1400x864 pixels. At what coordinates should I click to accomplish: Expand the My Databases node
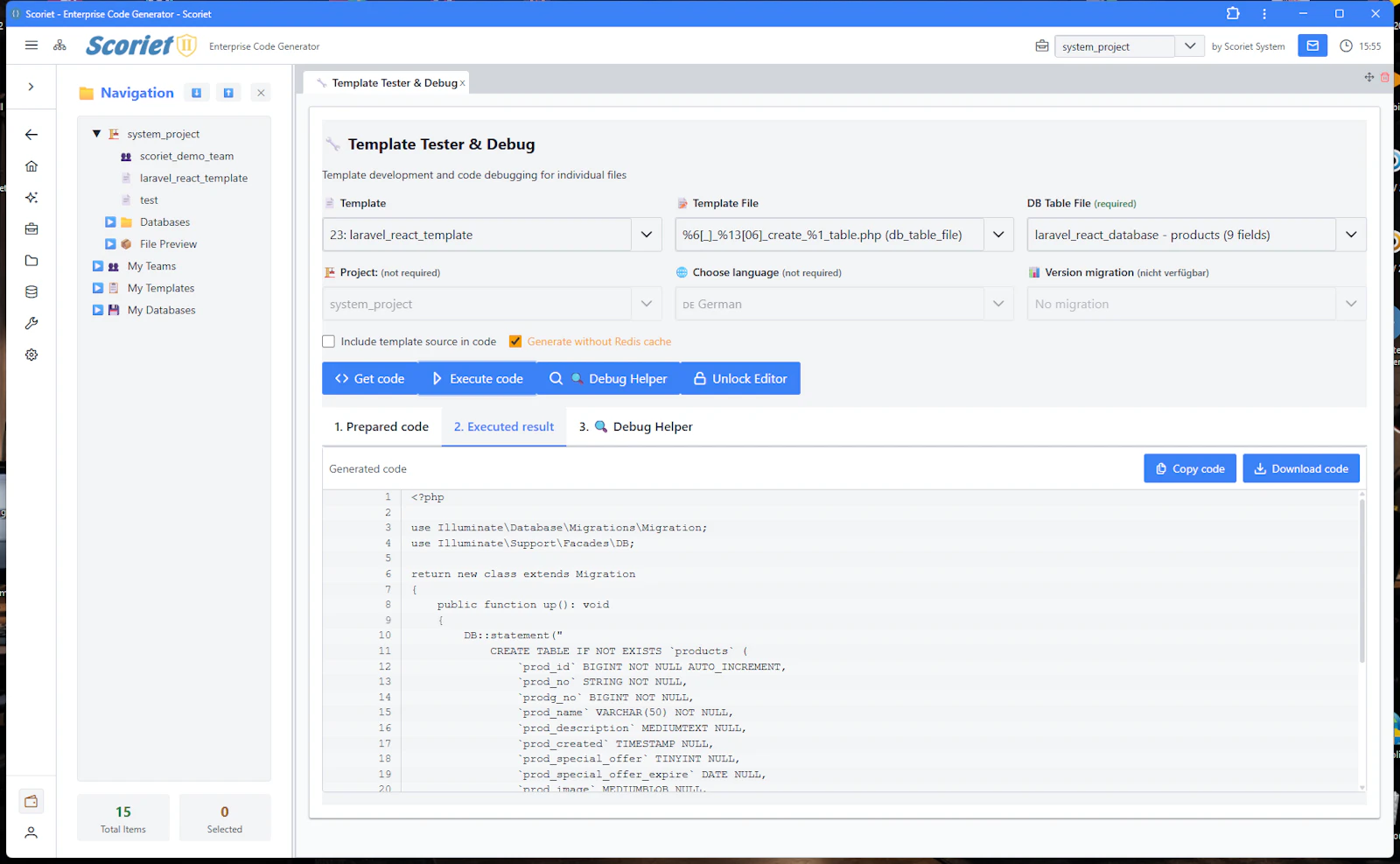(98, 310)
